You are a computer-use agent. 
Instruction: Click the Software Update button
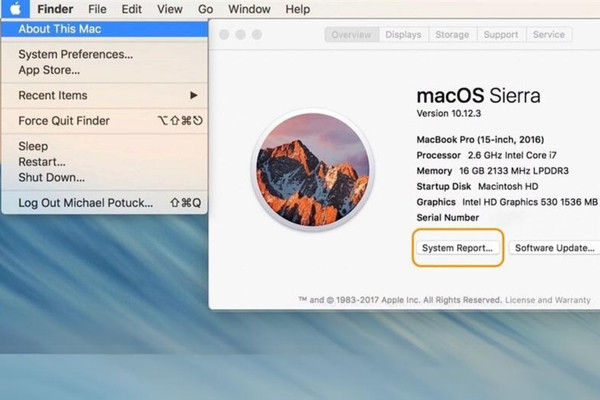point(554,248)
